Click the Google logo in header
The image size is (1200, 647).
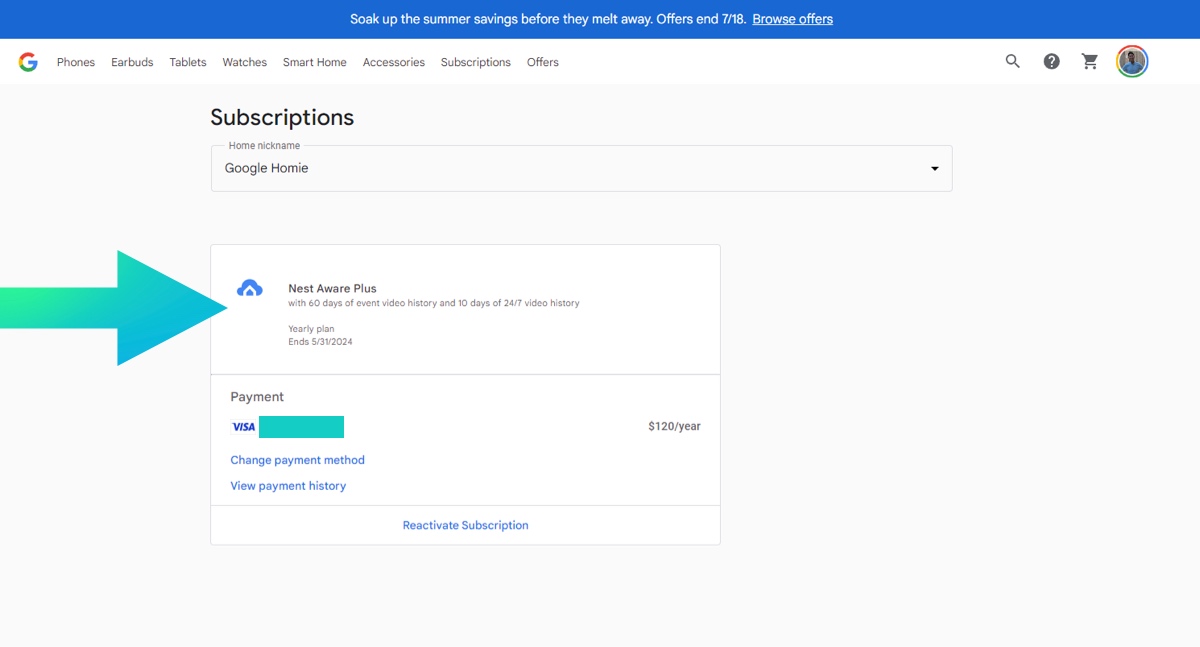pos(28,62)
